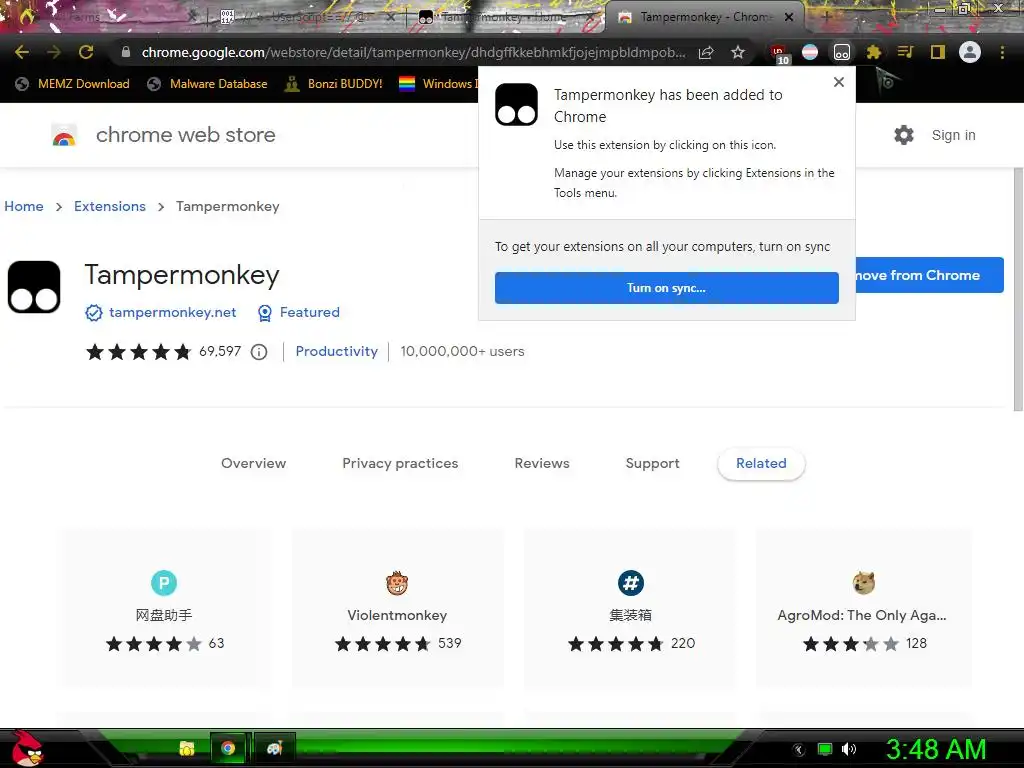Click the address bar URL

[413, 52]
